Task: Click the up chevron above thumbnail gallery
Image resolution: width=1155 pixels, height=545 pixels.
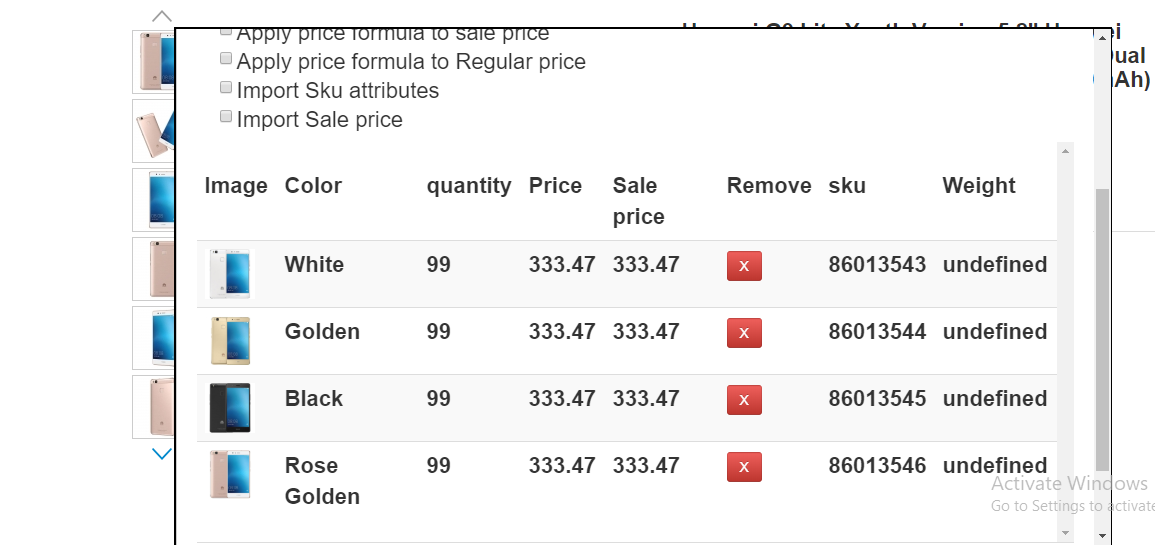Action: pyautogui.click(x=162, y=17)
